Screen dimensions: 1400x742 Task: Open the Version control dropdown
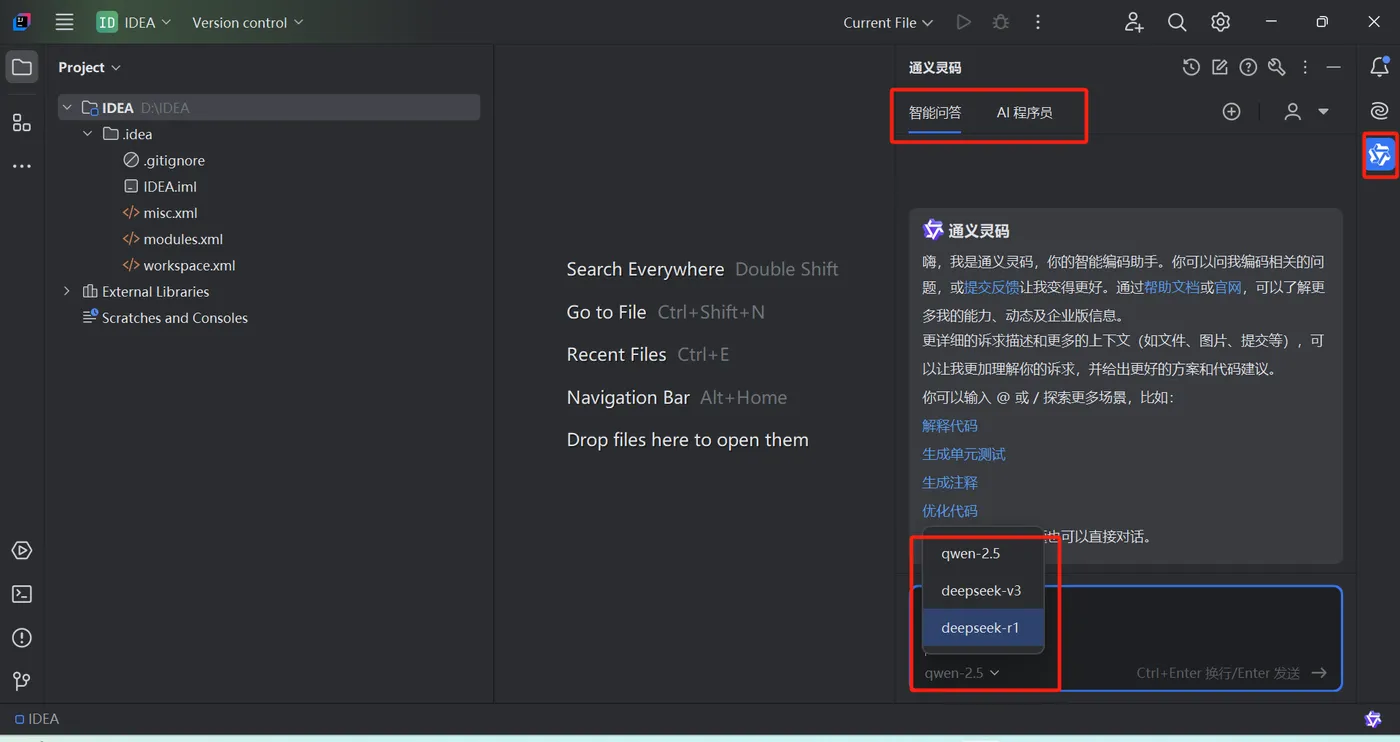tap(247, 22)
